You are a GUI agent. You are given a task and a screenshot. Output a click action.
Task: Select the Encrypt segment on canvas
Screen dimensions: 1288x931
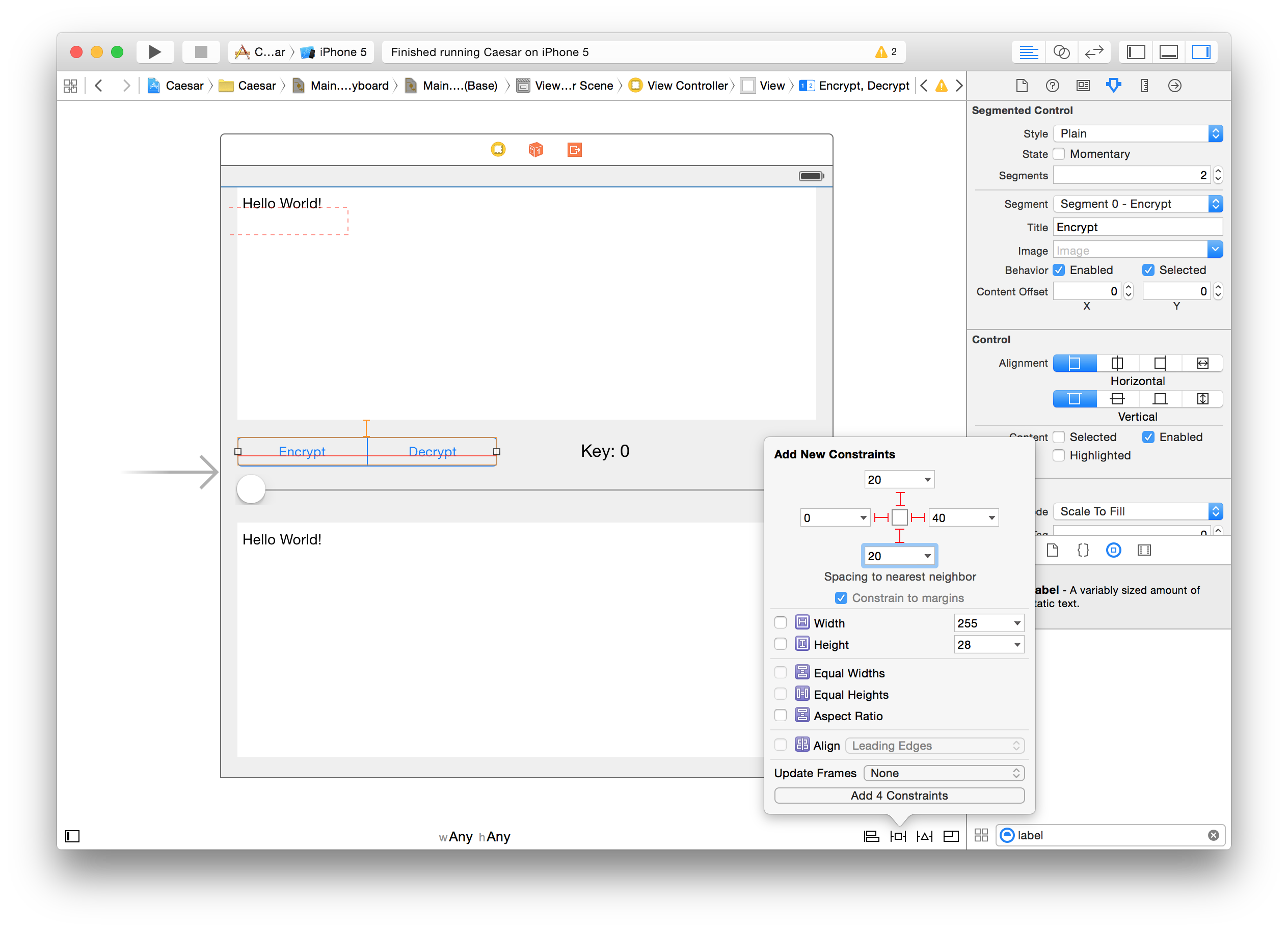302,452
